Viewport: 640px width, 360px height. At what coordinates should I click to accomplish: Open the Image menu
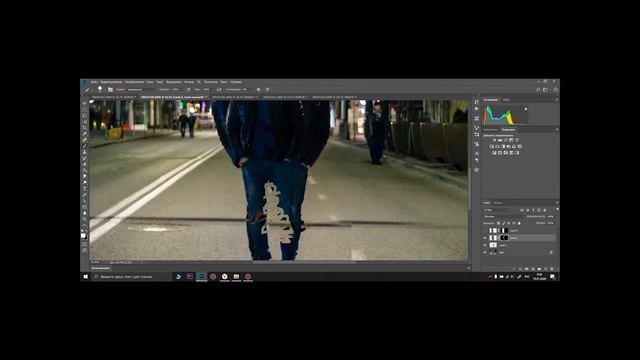point(134,82)
